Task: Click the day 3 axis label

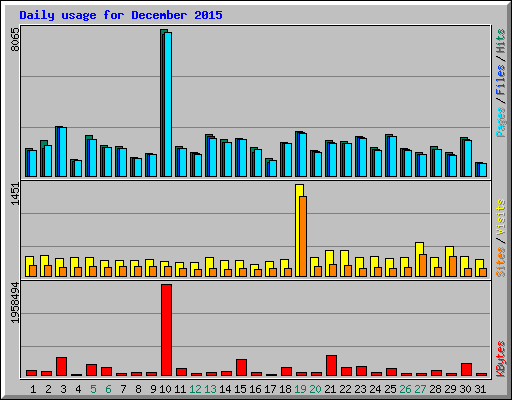Action: (63, 389)
